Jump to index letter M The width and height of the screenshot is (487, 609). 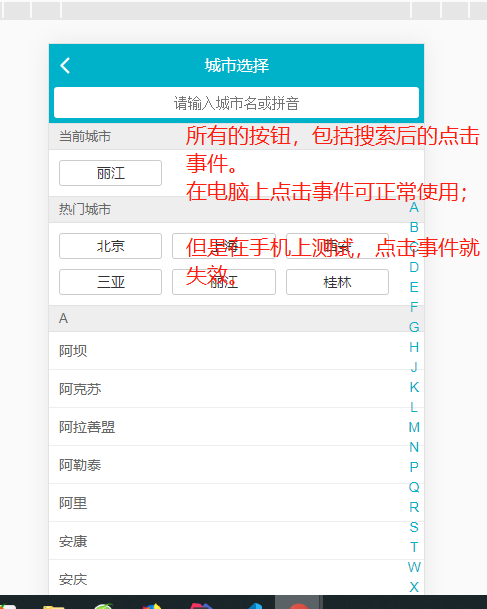pyautogui.click(x=414, y=427)
